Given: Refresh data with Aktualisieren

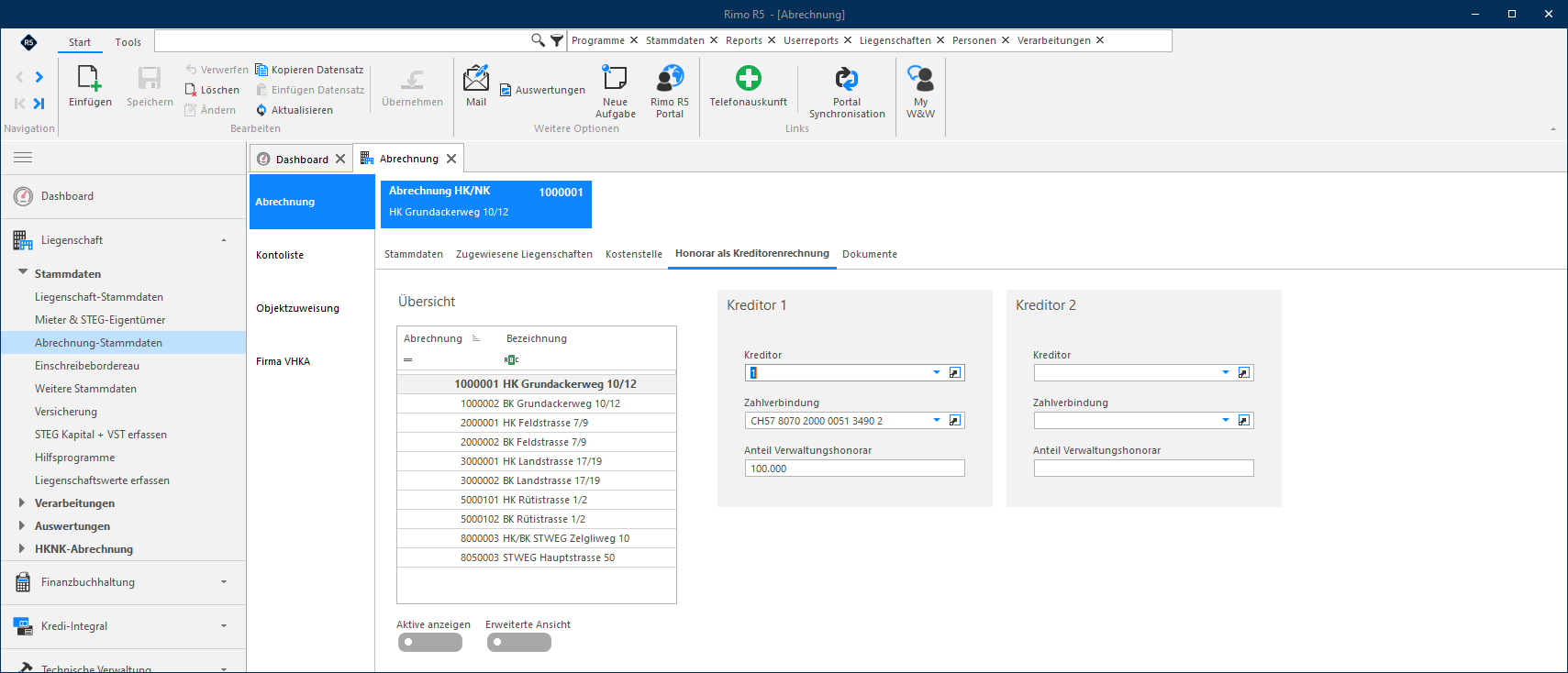Looking at the screenshot, I should click(294, 110).
